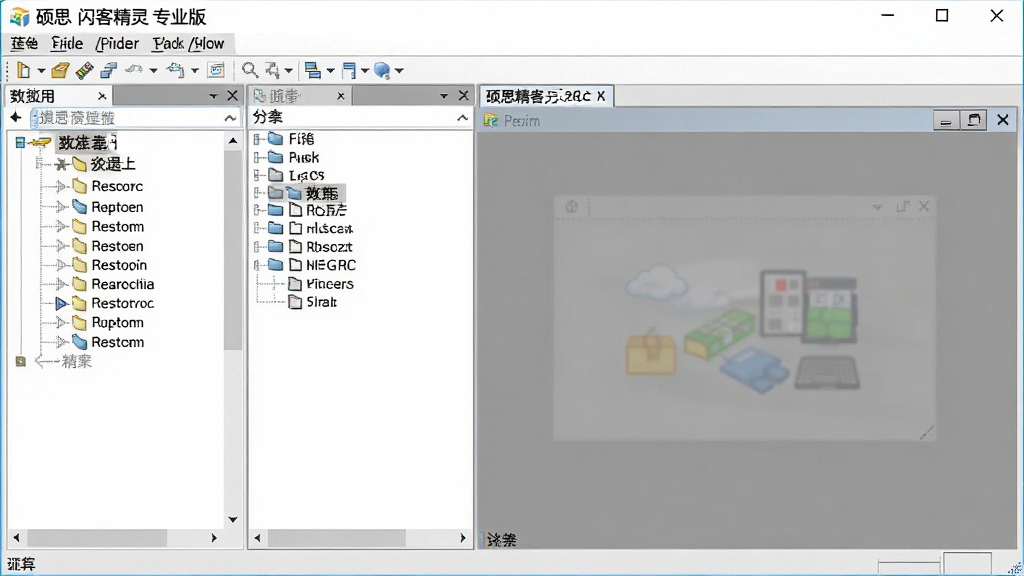This screenshot has width=1024, height=576.
Task: Click the icon on the middle panel tab
Action: [259, 96]
